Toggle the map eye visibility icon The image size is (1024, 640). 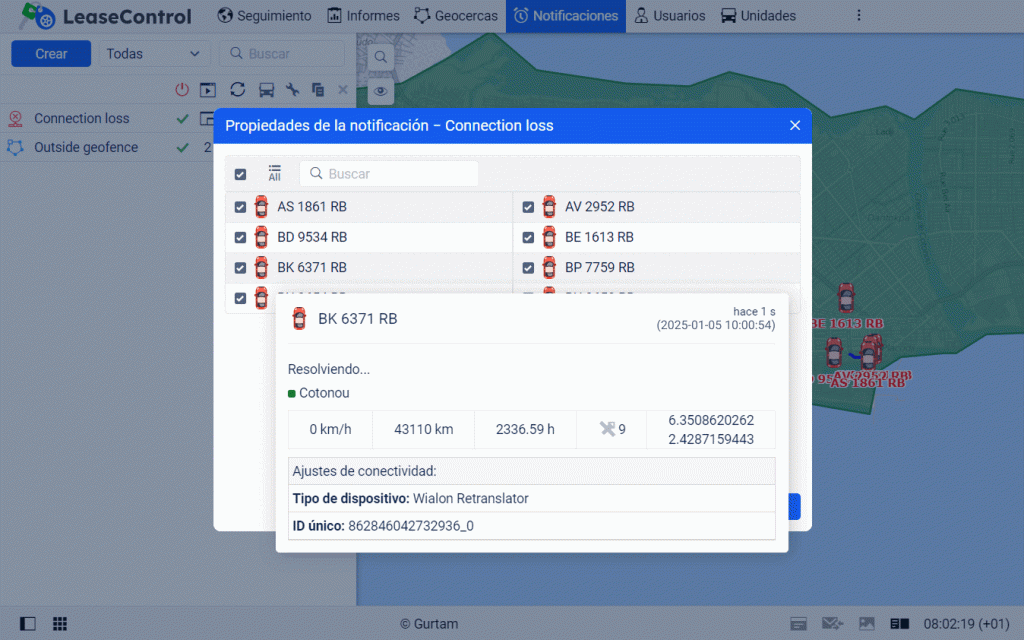click(x=381, y=92)
